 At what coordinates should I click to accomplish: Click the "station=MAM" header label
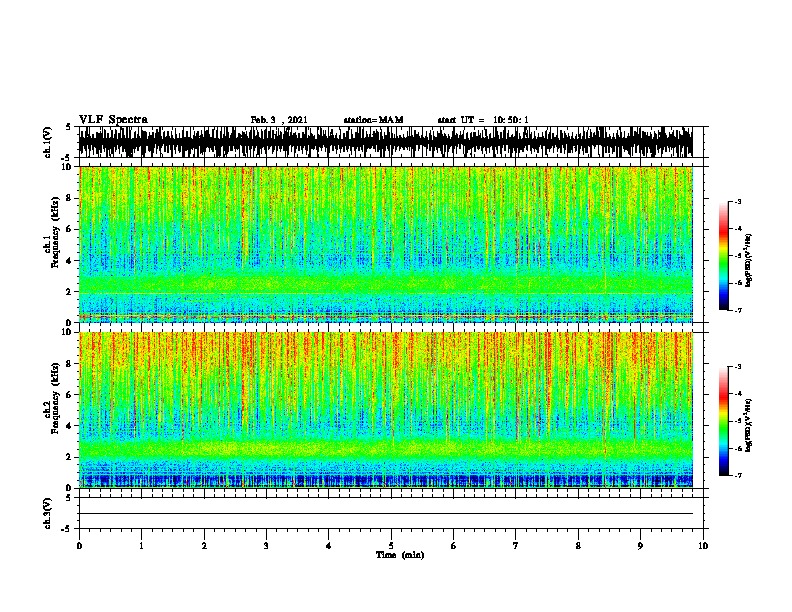coord(373,120)
